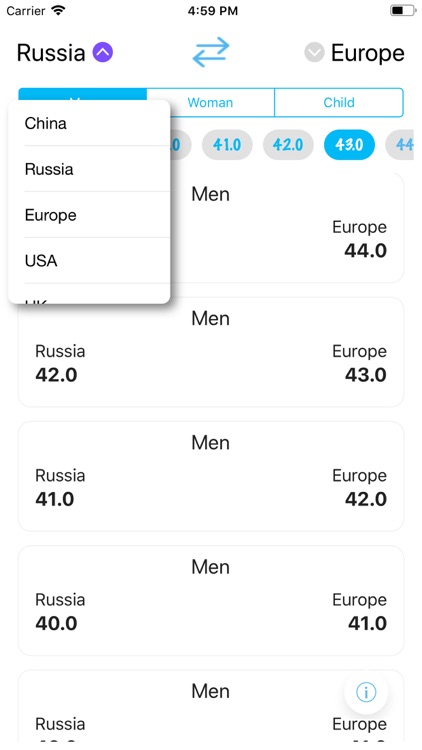Open the Russia 40.0 to Europe 41.0 card
The image size is (422, 750).
tap(211, 601)
